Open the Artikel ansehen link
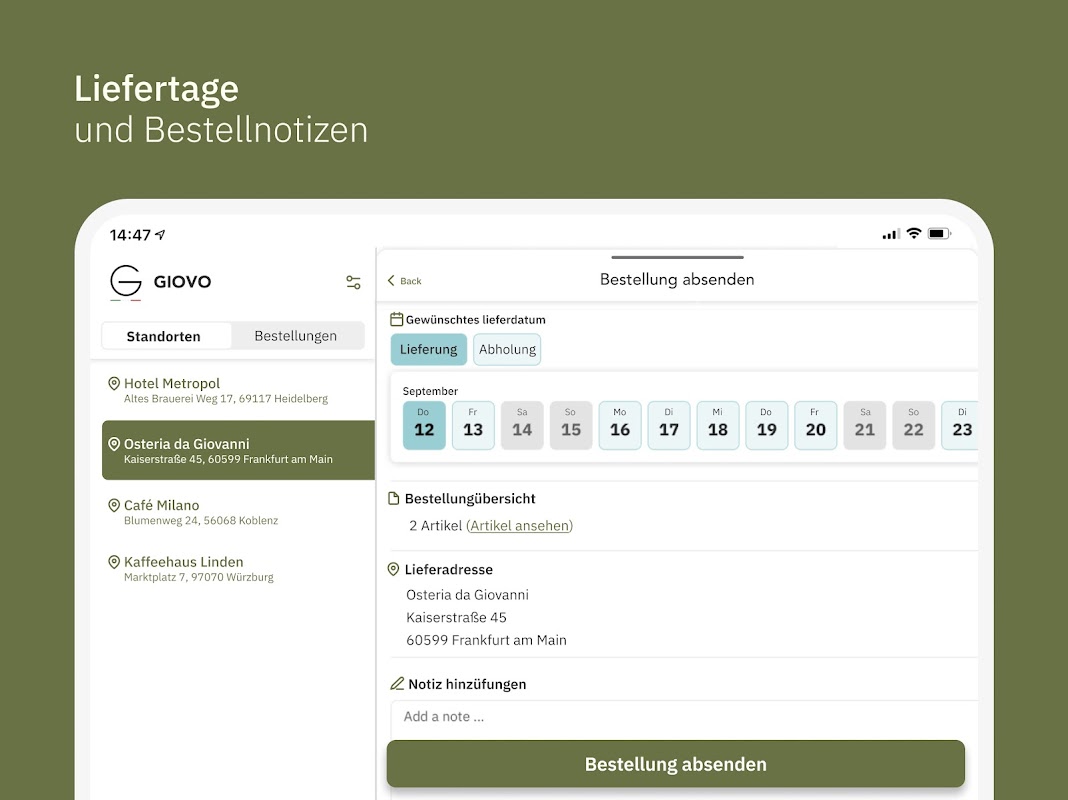Viewport: 1068px width, 800px height. coord(520,526)
